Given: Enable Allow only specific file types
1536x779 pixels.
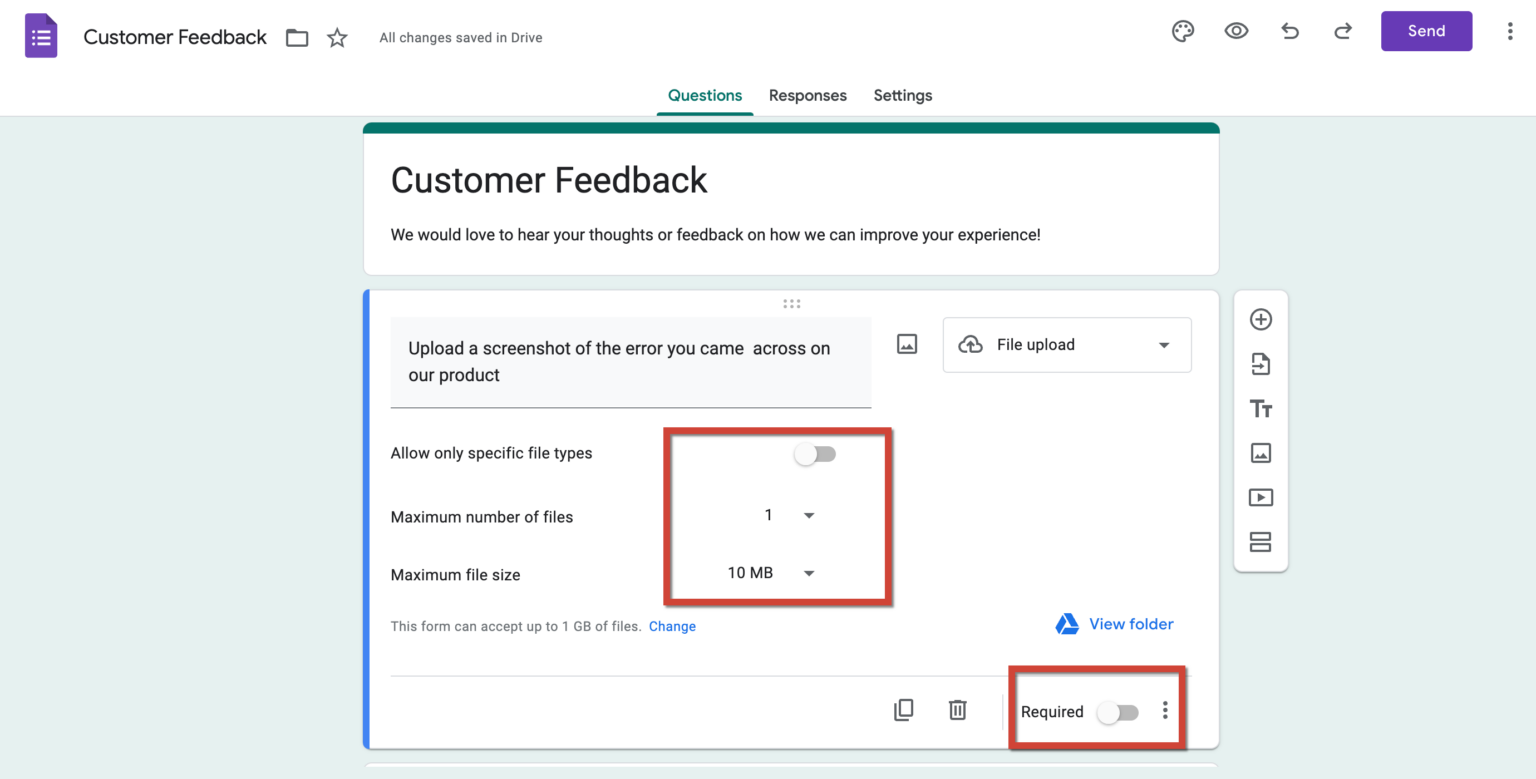Looking at the screenshot, I should click(815, 453).
